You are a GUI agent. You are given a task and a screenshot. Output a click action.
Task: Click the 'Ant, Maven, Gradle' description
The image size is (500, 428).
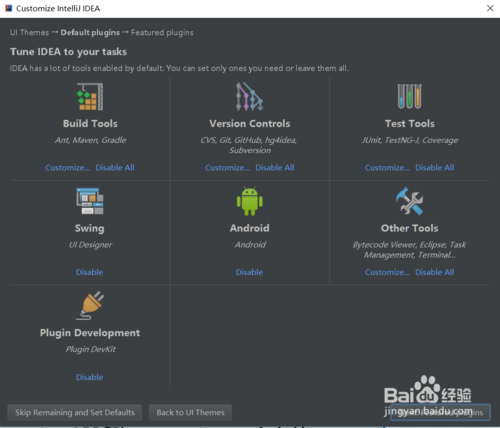tap(90, 140)
